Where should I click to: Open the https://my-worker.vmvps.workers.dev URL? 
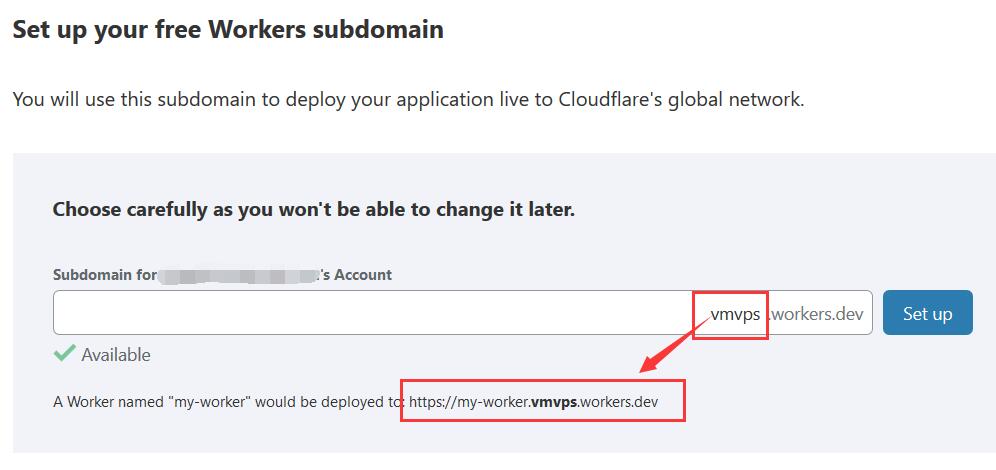[534, 402]
